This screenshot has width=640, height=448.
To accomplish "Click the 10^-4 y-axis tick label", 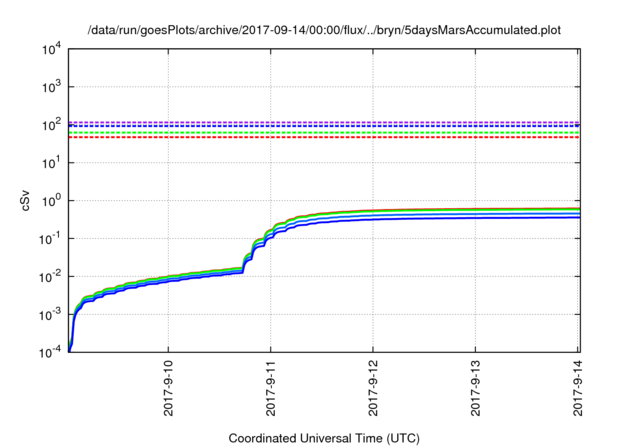I will [51, 352].
